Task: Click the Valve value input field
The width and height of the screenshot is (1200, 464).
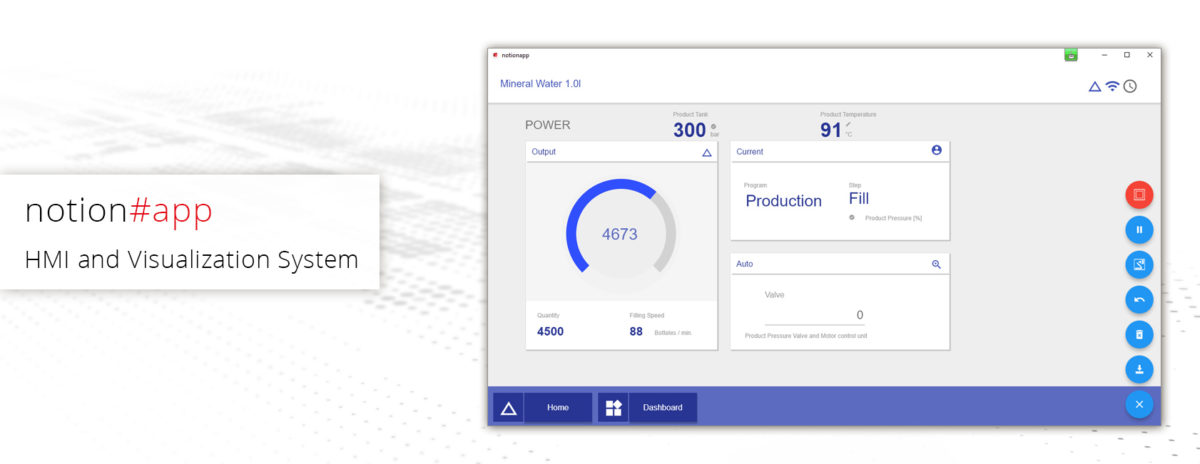Action: point(815,315)
